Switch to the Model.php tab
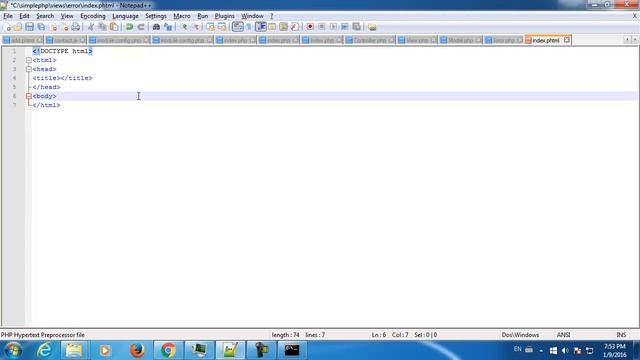This screenshot has width=640, height=360. click(460, 40)
